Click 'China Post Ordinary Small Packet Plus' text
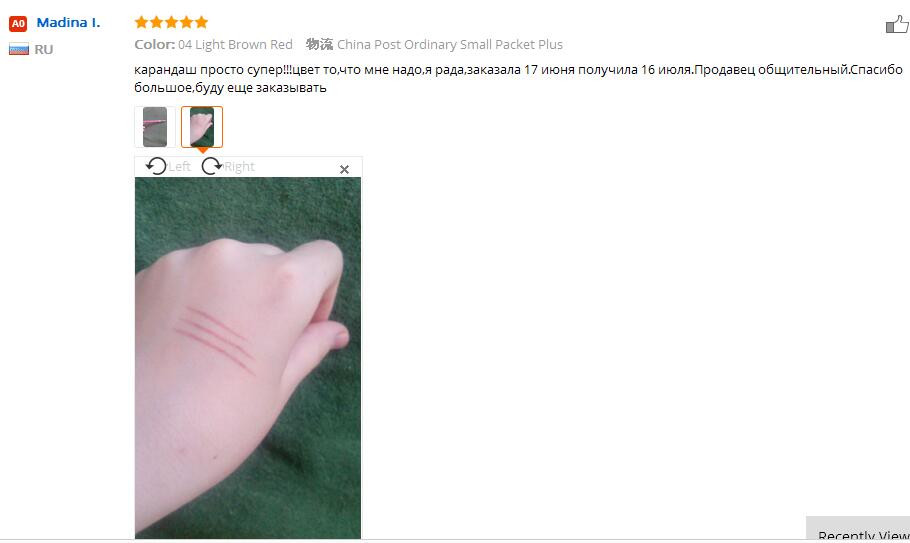The height and width of the screenshot is (543, 910). [450, 45]
